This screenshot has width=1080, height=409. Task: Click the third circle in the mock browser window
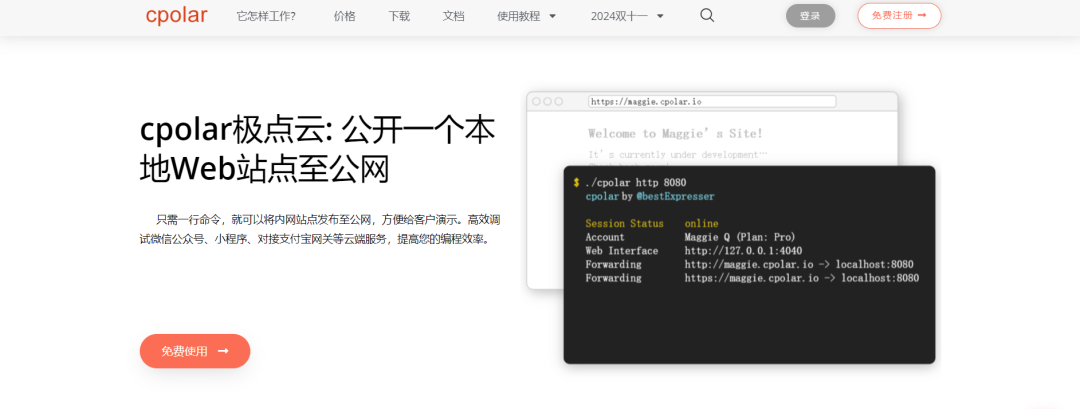558,101
